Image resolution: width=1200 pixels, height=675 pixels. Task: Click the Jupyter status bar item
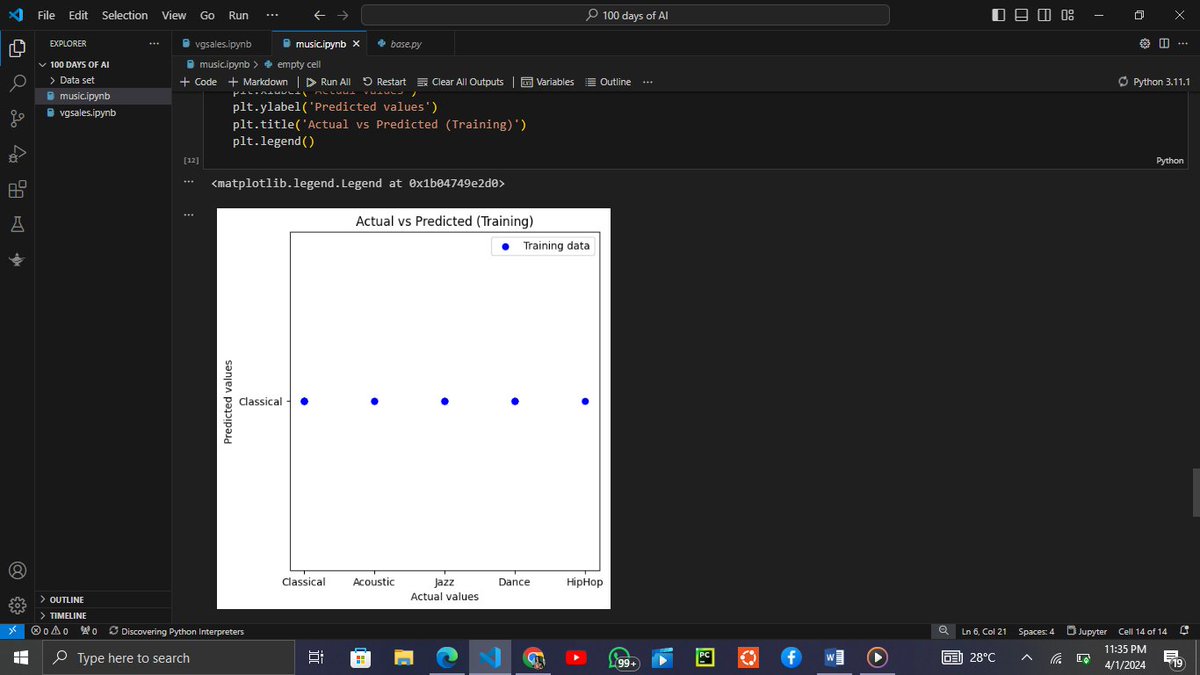(x=1086, y=631)
